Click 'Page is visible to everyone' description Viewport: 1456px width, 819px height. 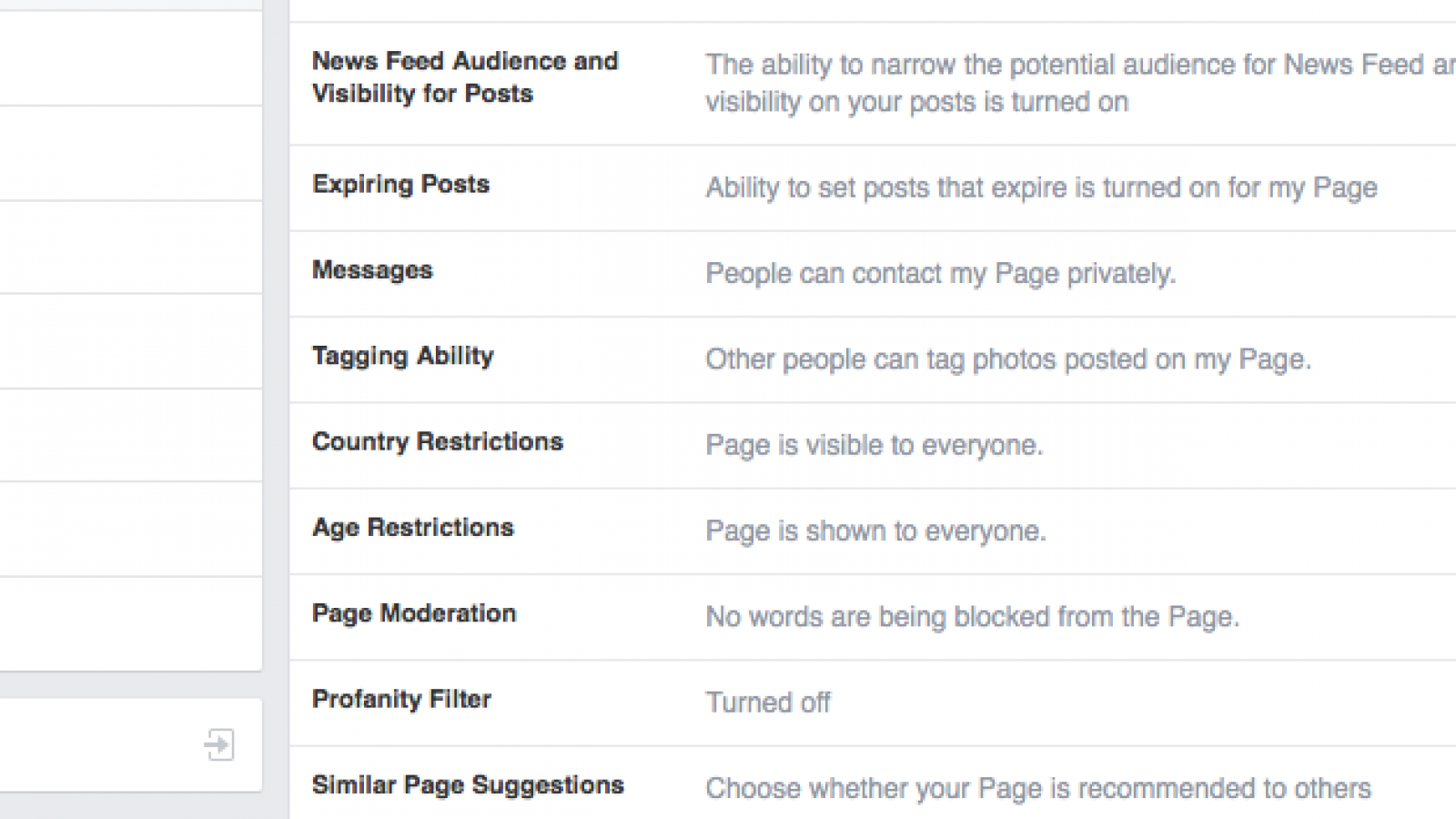[875, 445]
